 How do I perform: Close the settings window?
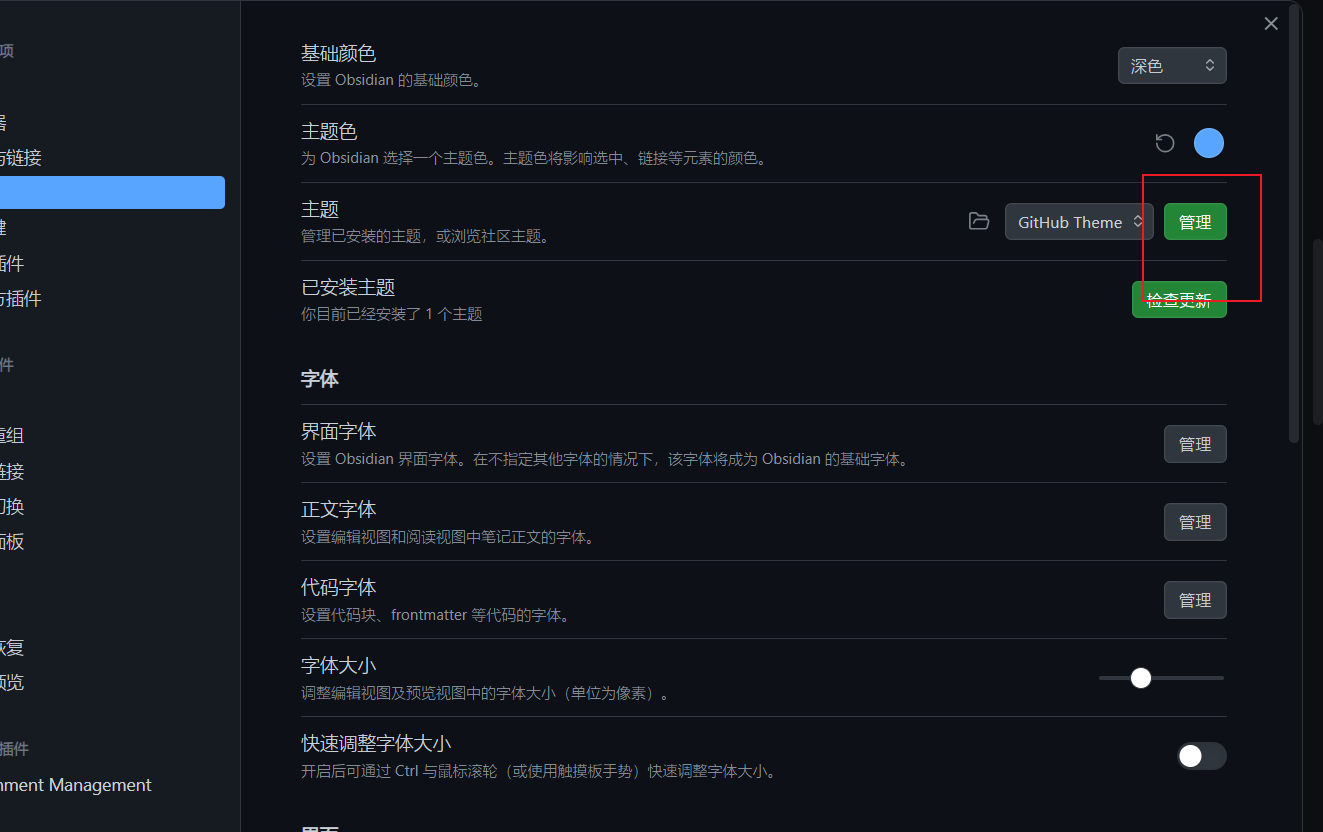point(1271,23)
